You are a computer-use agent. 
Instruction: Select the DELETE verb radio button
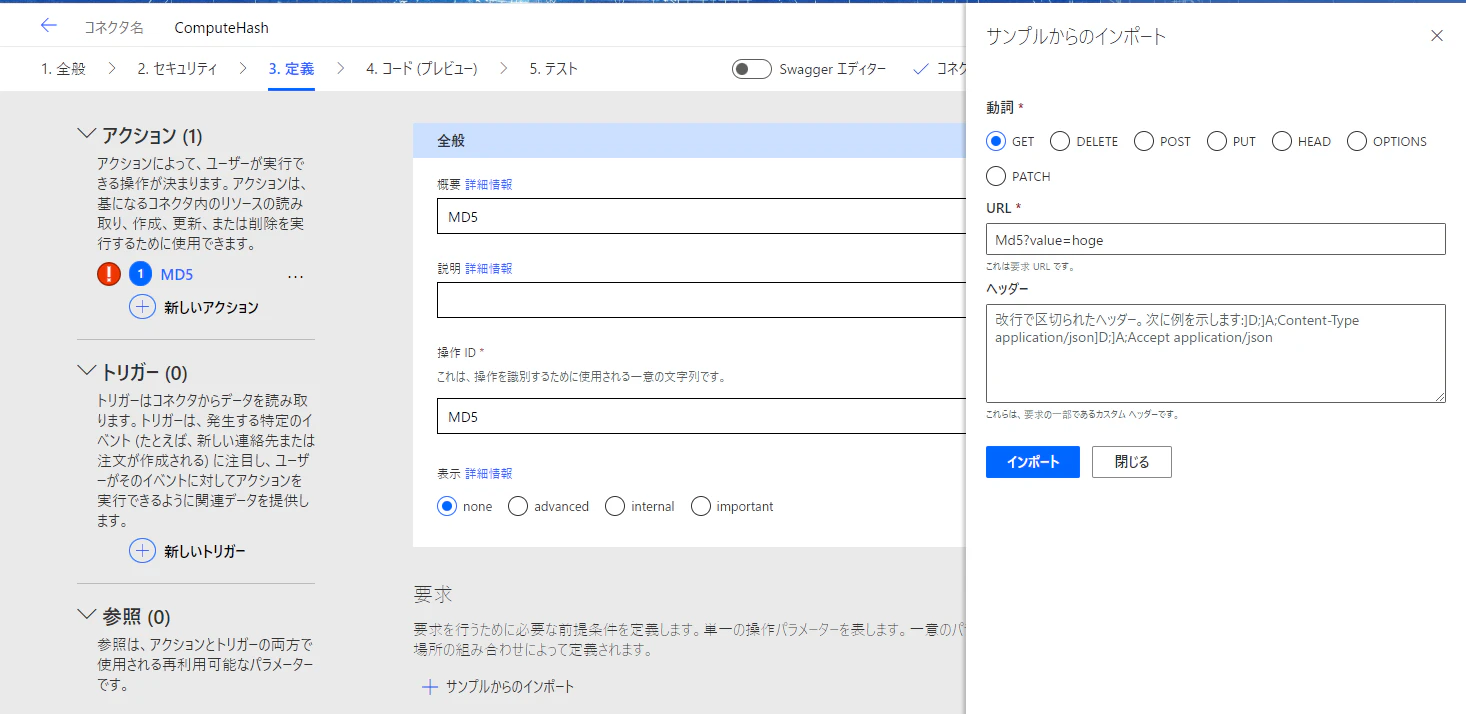1060,141
